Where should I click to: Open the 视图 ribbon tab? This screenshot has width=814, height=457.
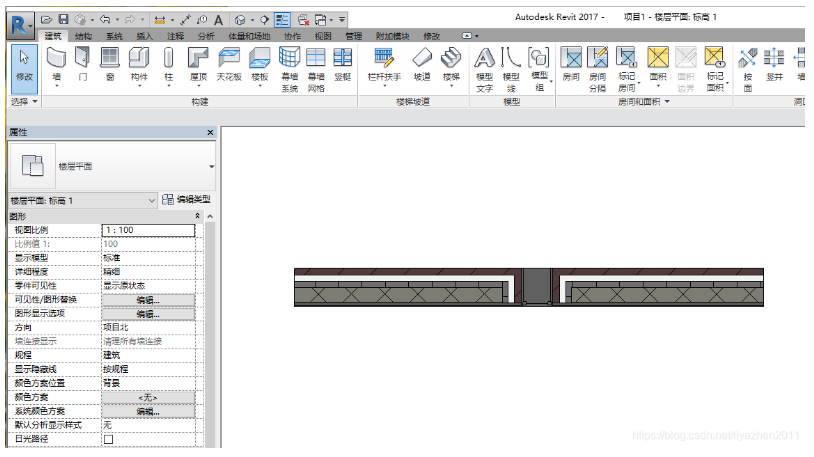[323, 35]
